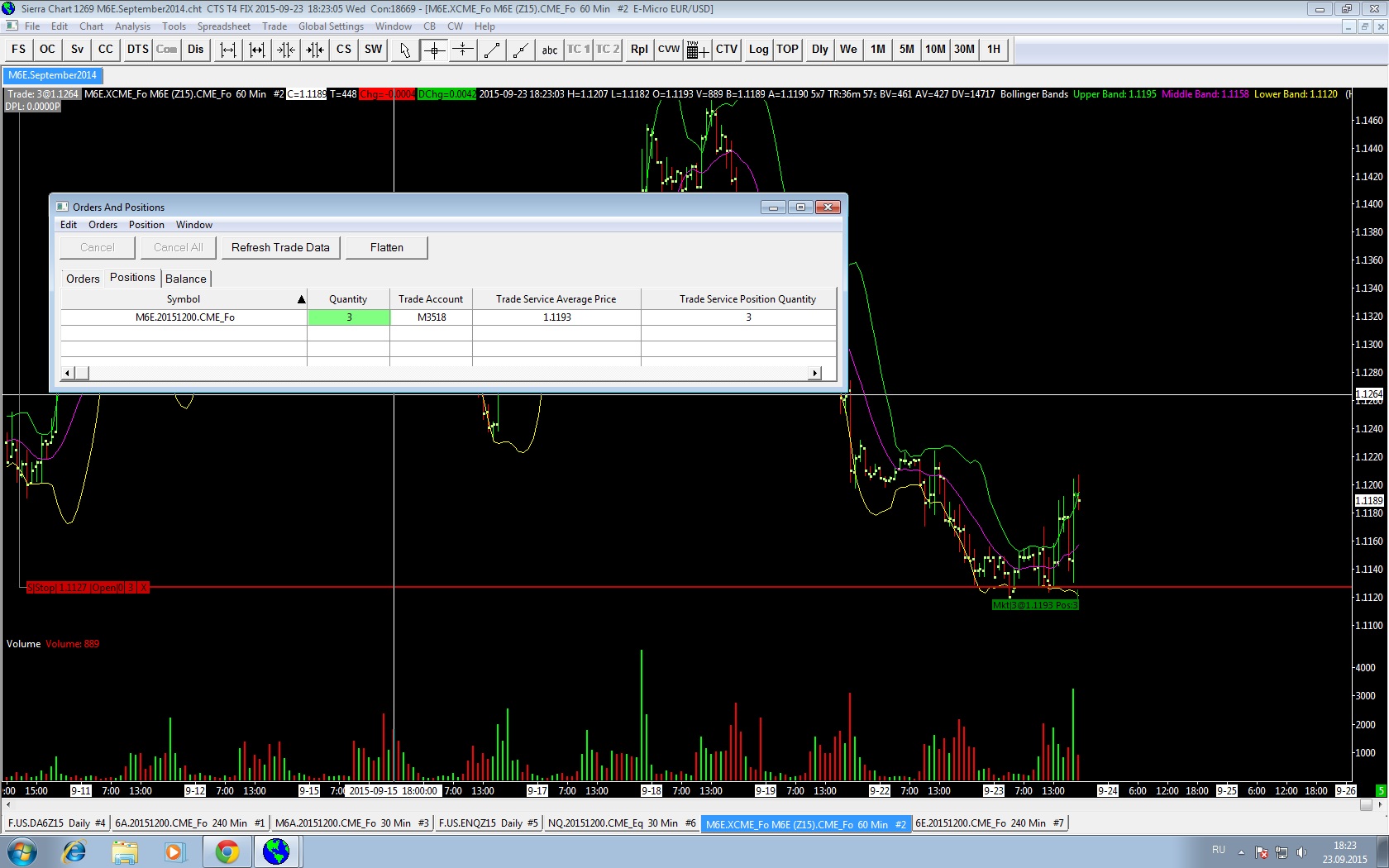
Task: Switch chart to 10M timeframe
Action: point(936,50)
